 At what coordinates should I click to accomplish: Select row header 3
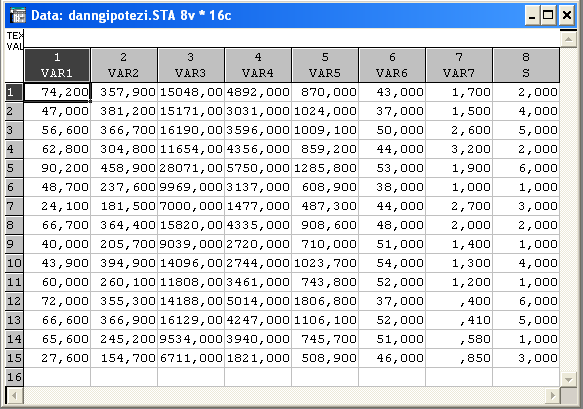14,130
